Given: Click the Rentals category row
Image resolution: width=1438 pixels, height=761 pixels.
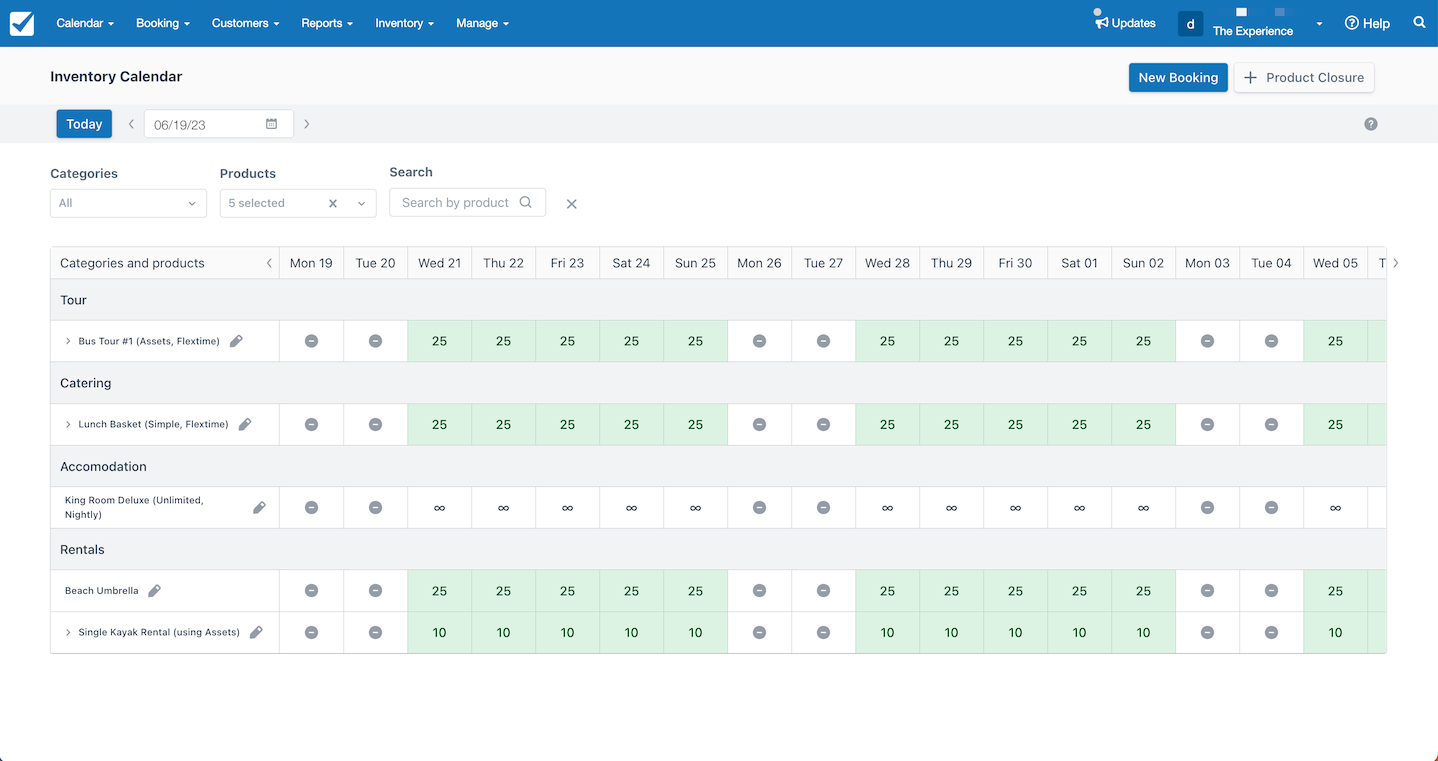Looking at the screenshot, I should tap(718, 549).
